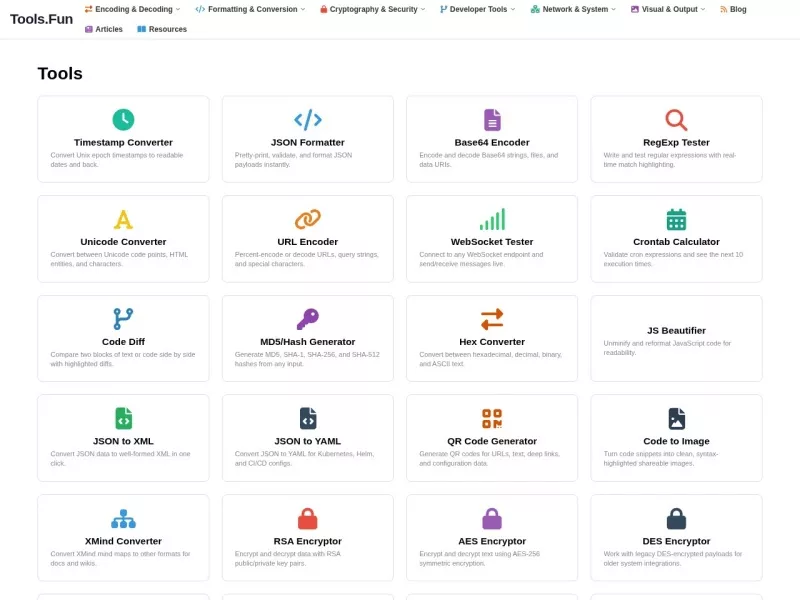Click the RegExp Tester magnifier icon
Screen dimensions: 800x600
click(676, 120)
